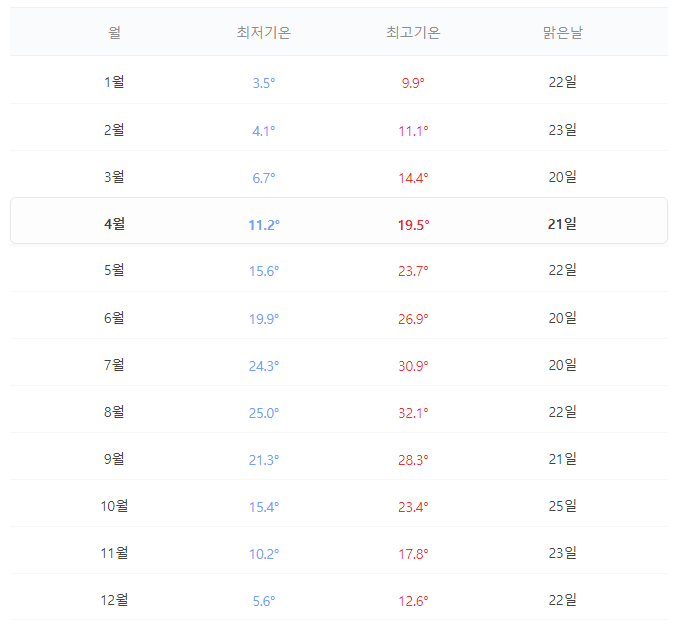Screen dimensions: 676x632
Task: Select the 6월 row label
Action: click(x=114, y=318)
